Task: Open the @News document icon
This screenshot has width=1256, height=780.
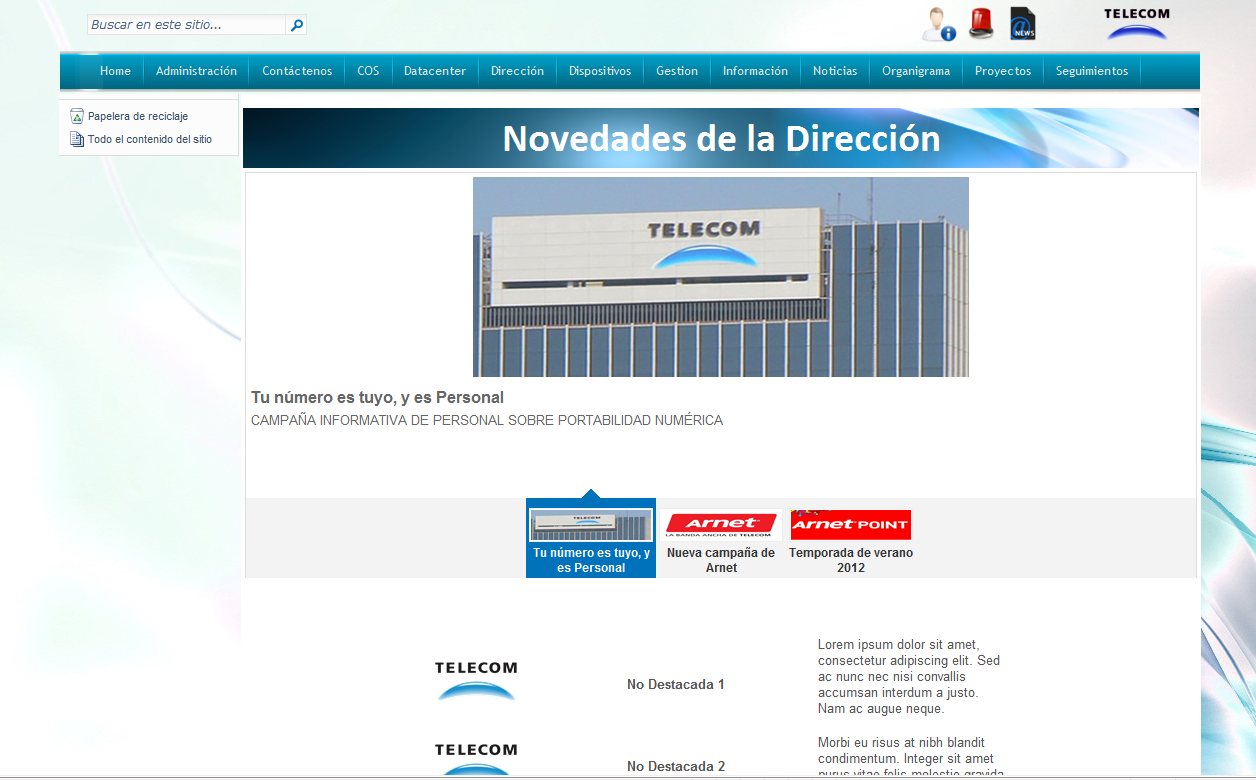Action: 1022,23
